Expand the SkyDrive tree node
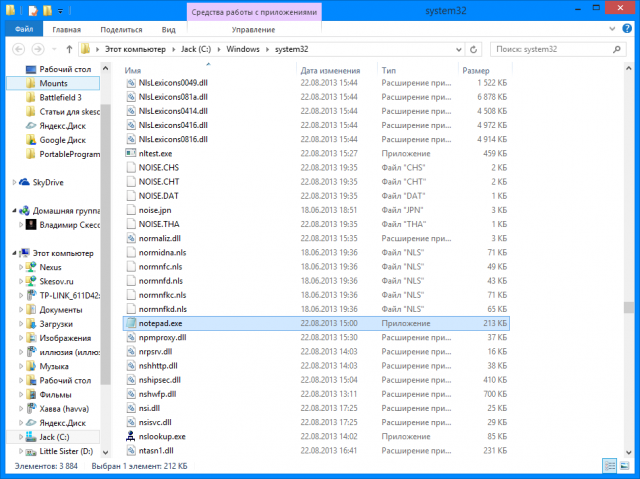This screenshot has height=479, width=640. 14,182
